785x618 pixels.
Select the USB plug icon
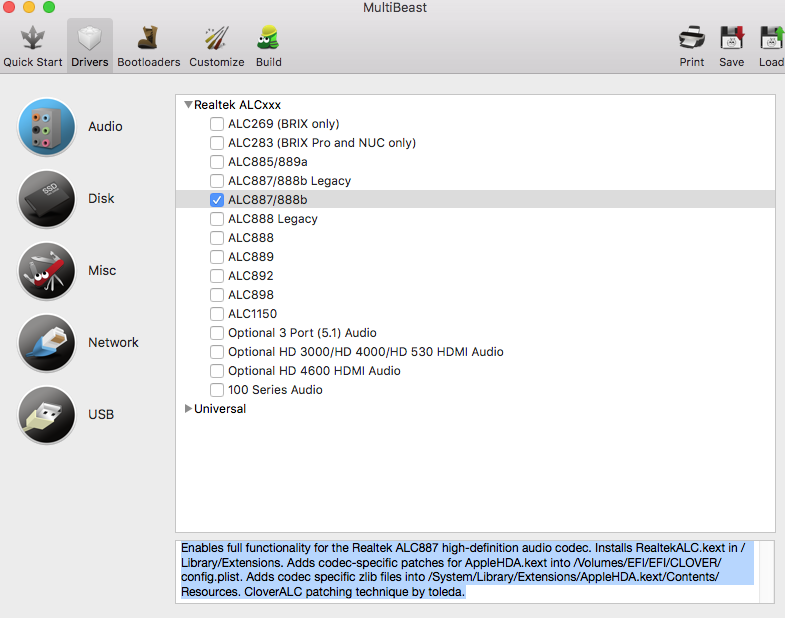point(47,415)
